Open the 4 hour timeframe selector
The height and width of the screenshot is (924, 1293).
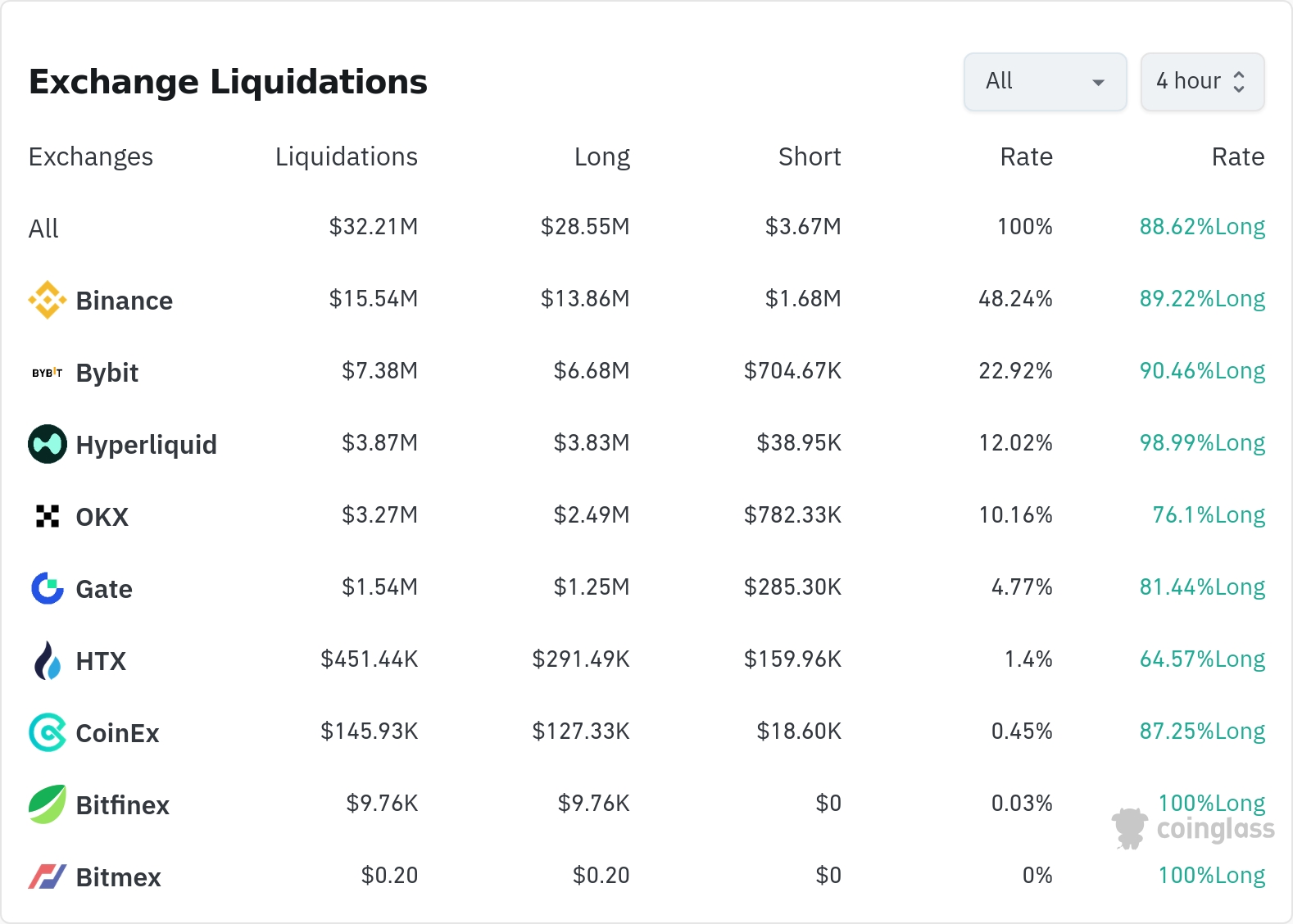coord(1202,82)
